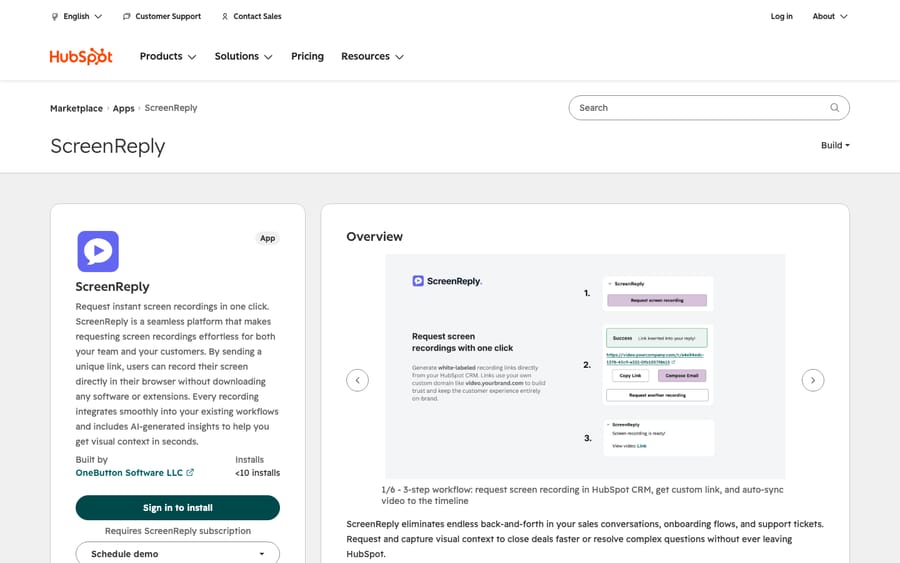Click the Log in link
This screenshot has width=900, height=563.
781,17
